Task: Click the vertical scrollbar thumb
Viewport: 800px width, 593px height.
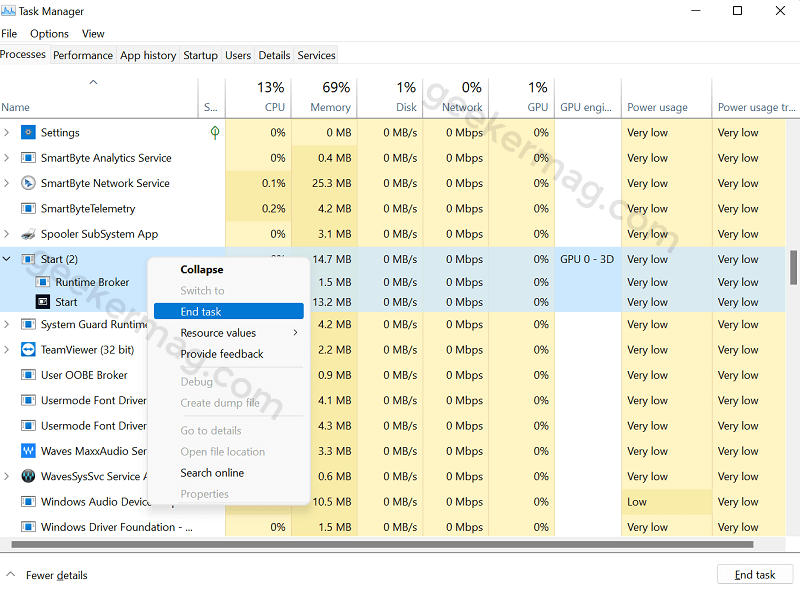Action: coord(793,267)
